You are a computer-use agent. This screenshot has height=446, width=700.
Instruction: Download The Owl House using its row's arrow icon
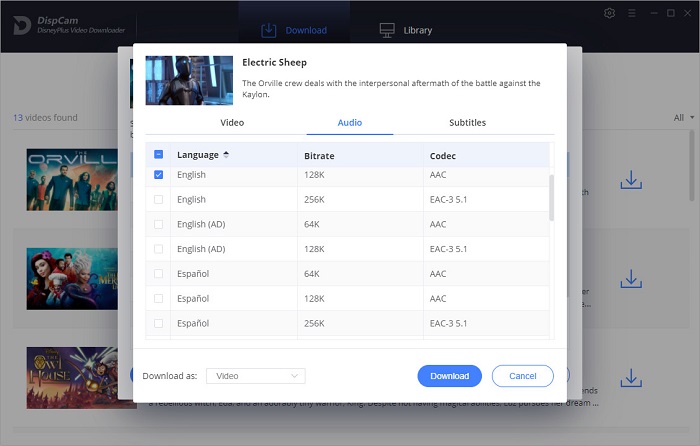click(x=631, y=378)
